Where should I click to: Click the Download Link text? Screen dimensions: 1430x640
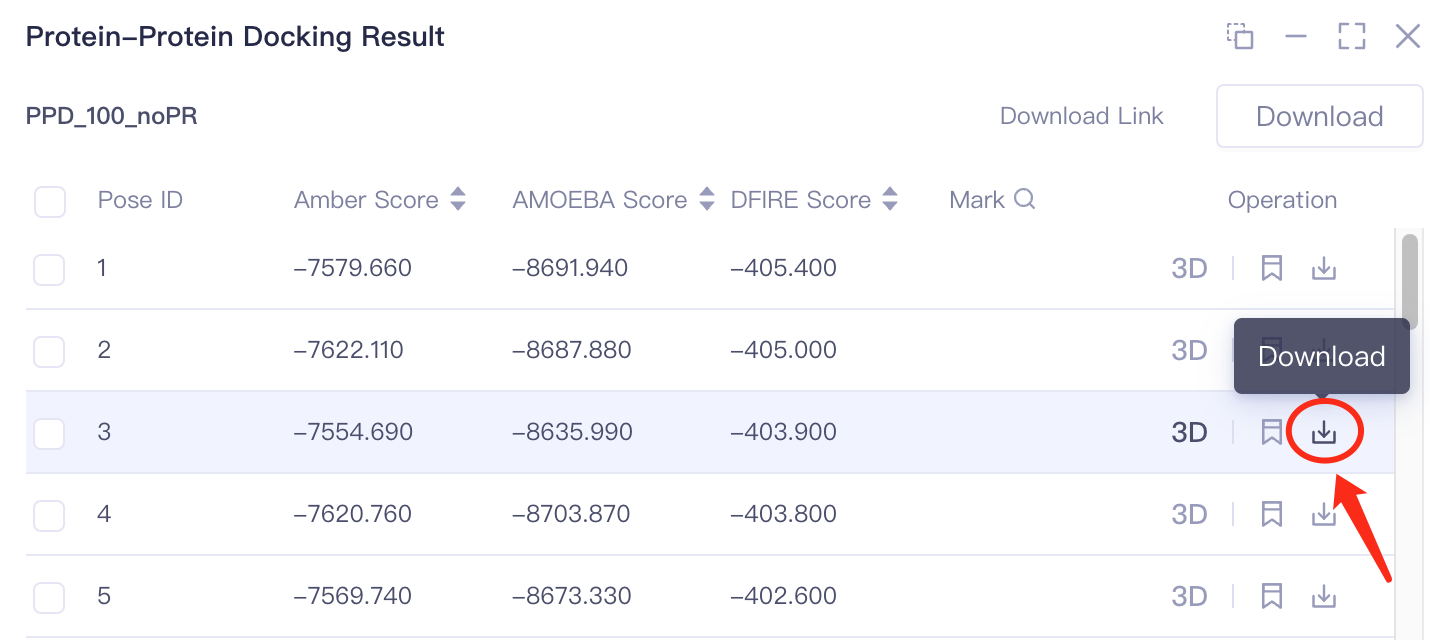[1081, 116]
